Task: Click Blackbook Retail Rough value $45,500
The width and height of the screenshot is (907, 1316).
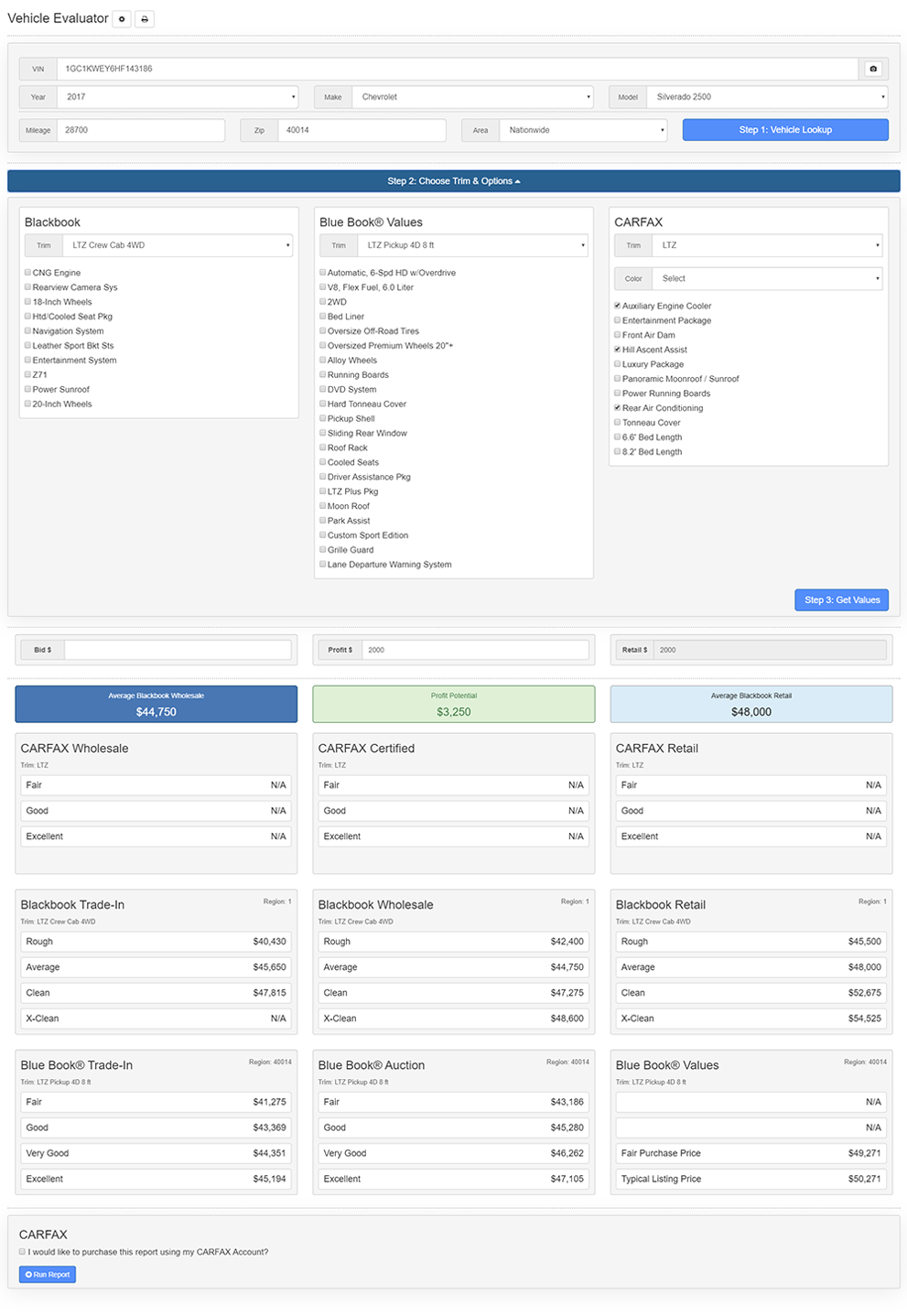Action: click(864, 942)
